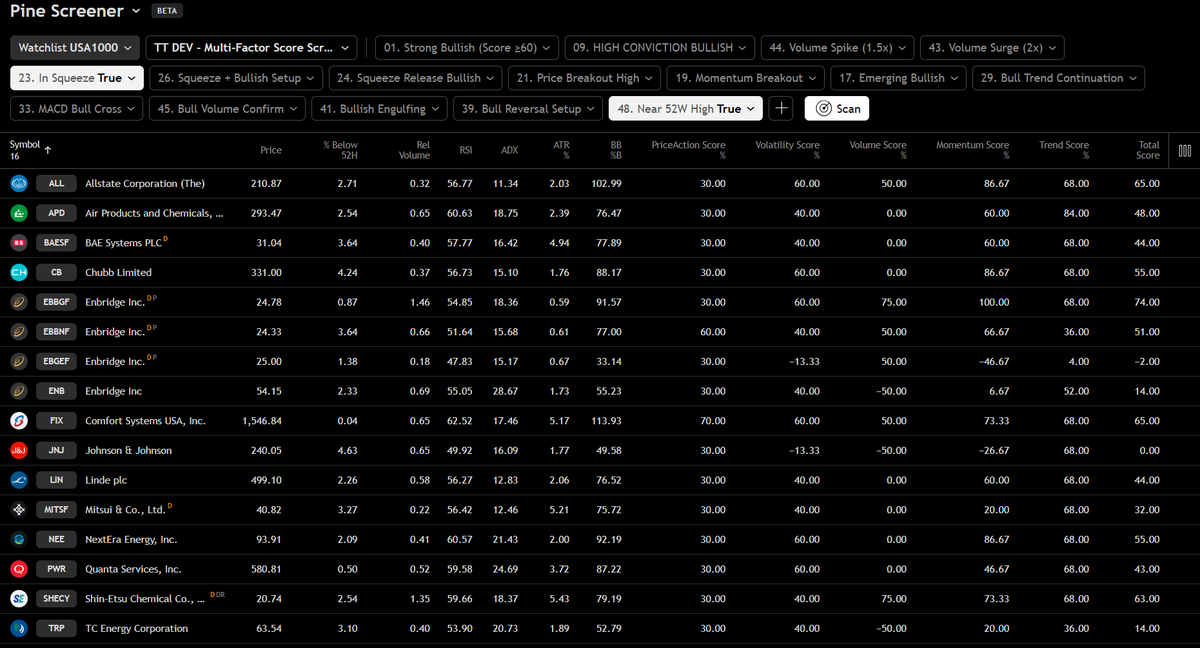Expand the 01. Strong Bullish filter
Screen dimensions: 1200x648
[468, 47]
